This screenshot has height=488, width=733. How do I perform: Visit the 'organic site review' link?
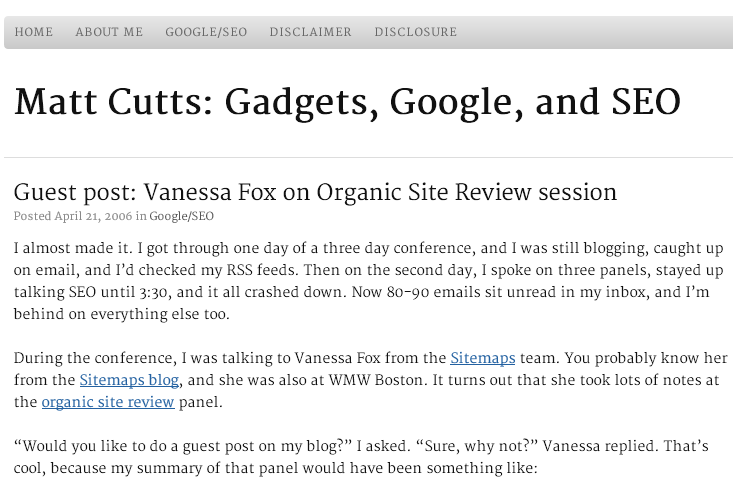(108, 403)
